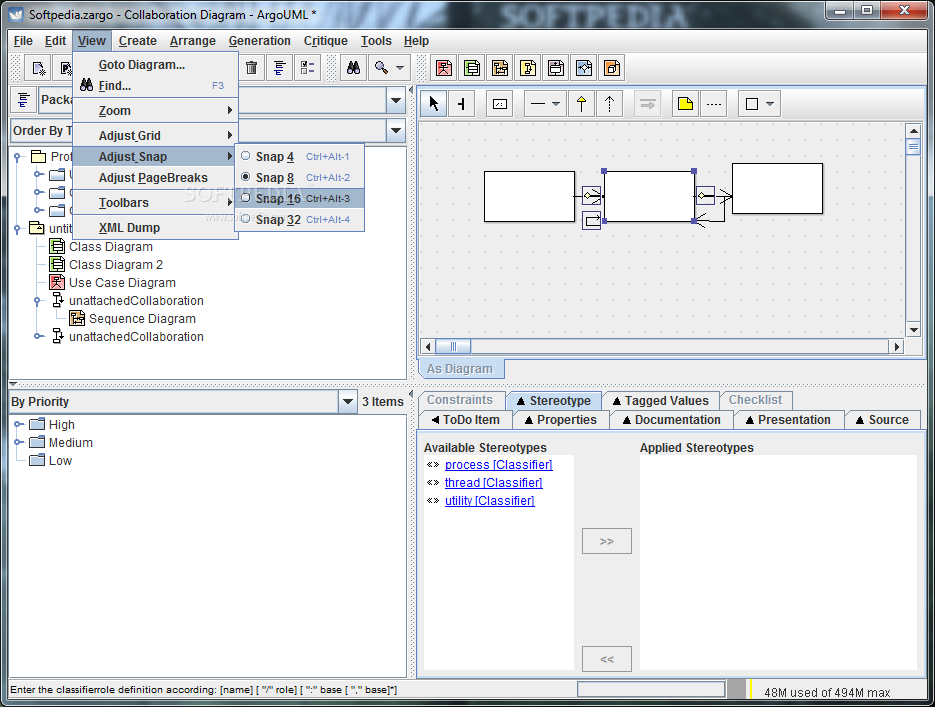Click the memory usage indicator in status bar
The width and height of the screenshot is (935, 707).
(827, 692)
